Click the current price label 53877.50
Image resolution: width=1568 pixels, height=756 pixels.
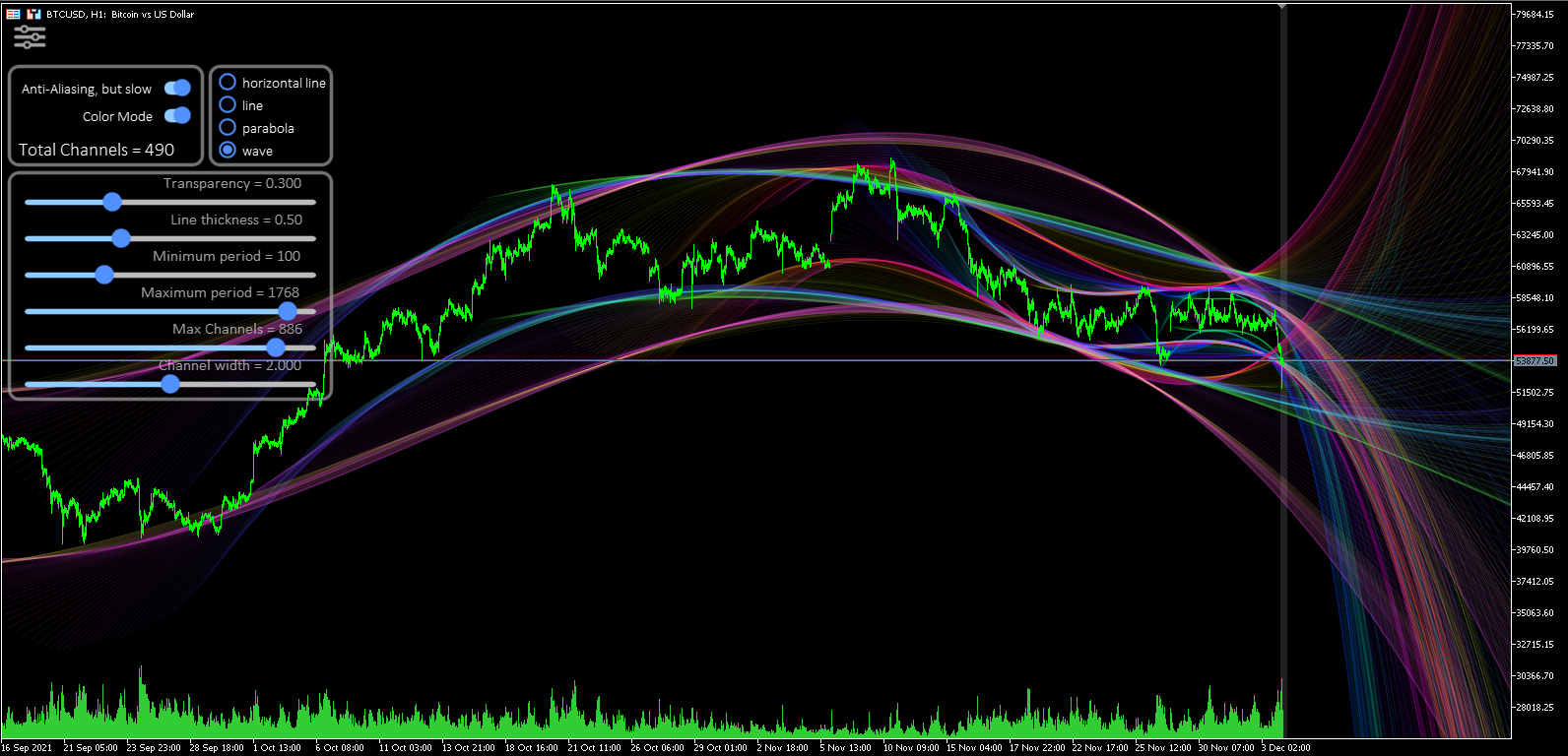click(x=1535, y=361)
